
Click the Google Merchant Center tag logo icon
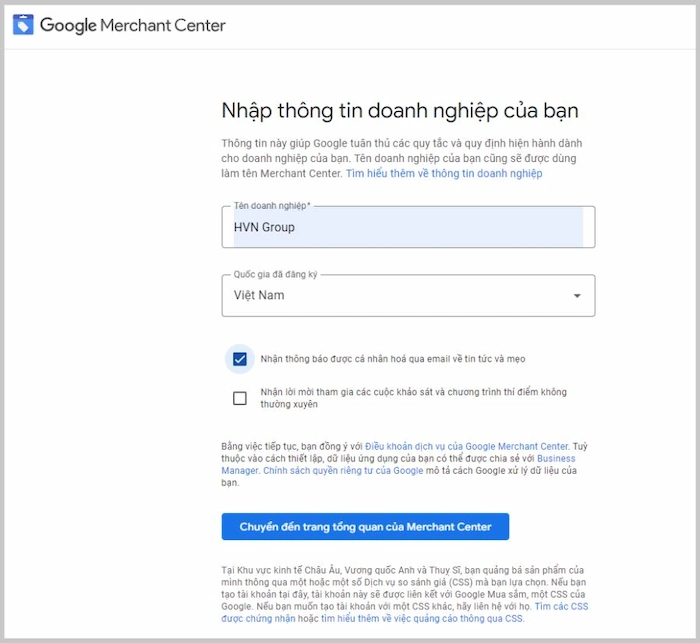point(23,25)
